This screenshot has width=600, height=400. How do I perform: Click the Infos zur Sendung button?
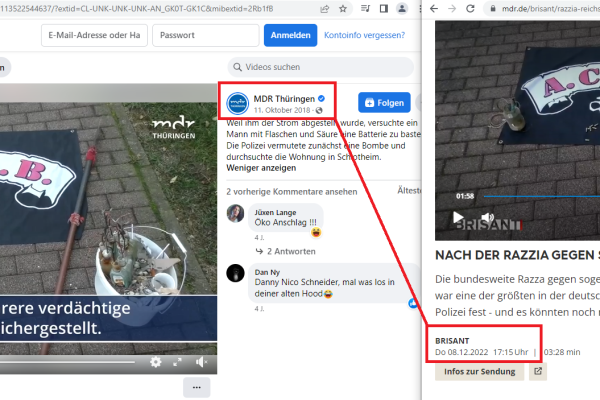(x=479, y=371)
